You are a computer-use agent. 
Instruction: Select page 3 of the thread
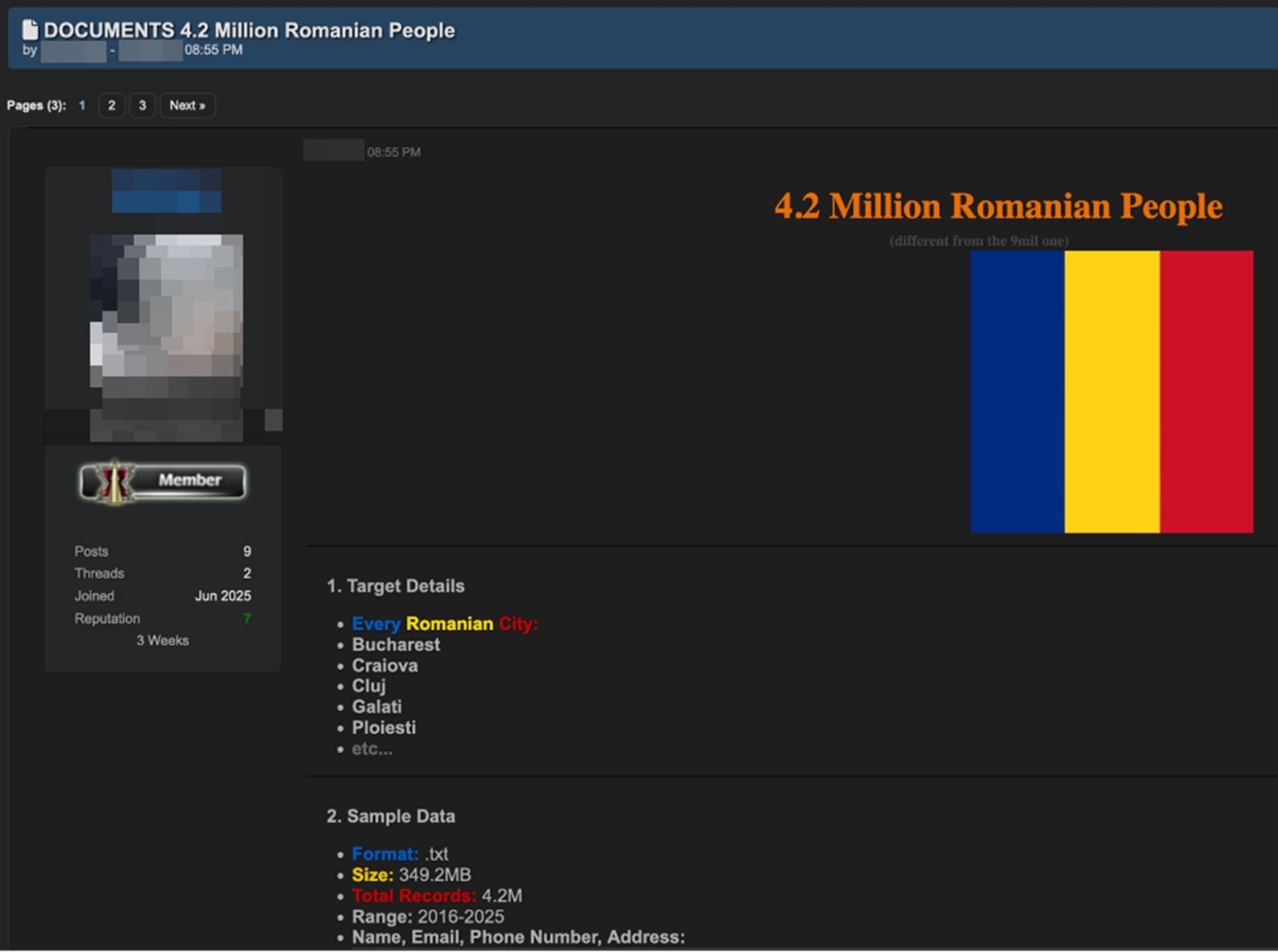pos(142,105)
